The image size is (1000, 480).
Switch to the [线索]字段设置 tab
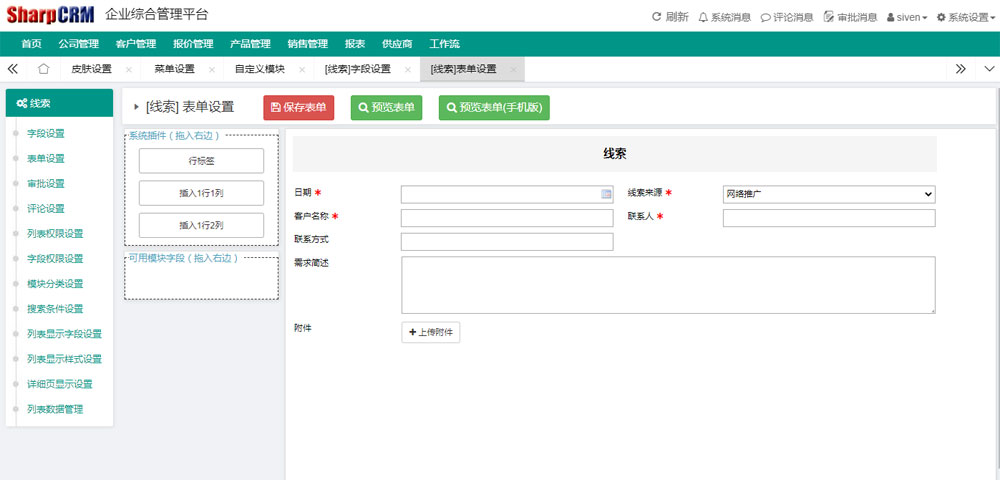point(357,69)
